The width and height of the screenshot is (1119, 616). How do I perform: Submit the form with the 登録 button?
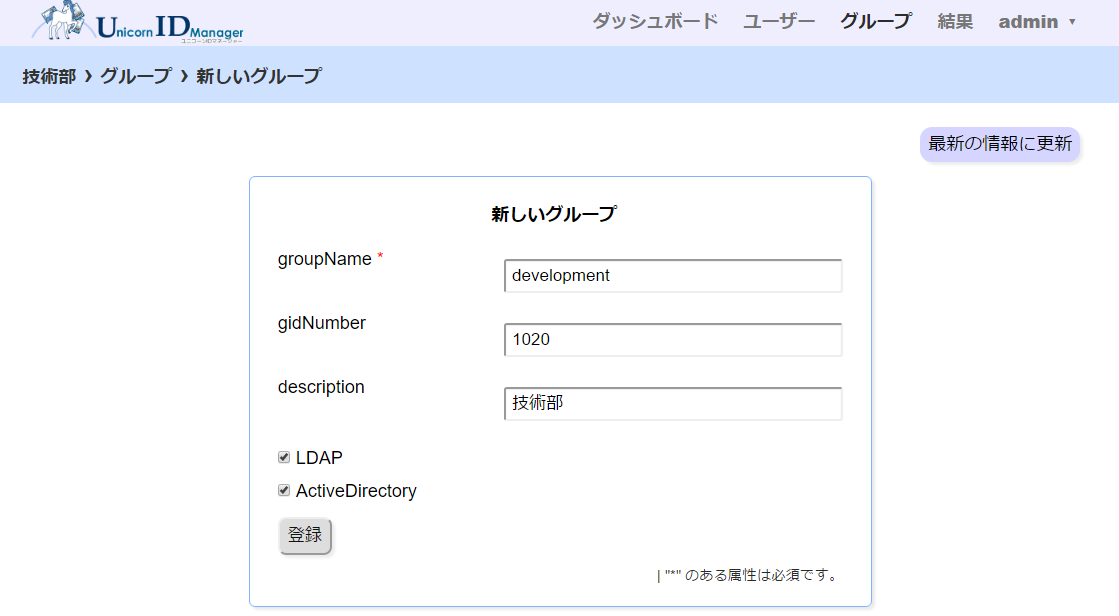click(x=305, y=536)
